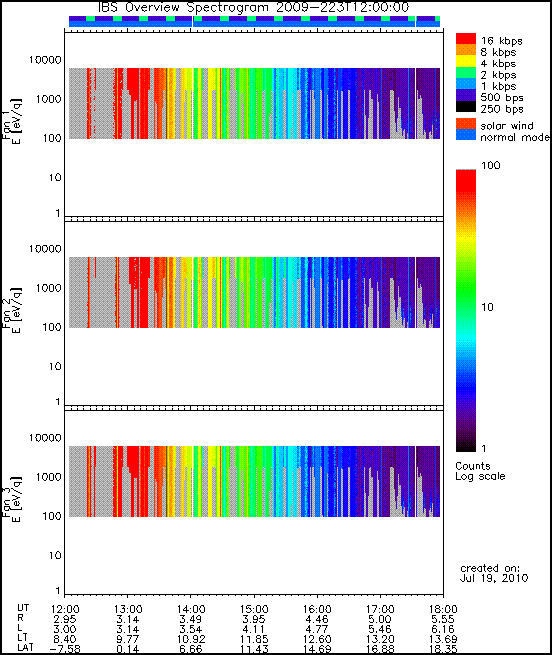Click the solar wind mode swatch
552x655 pixels.
click(x=466, y=124)
